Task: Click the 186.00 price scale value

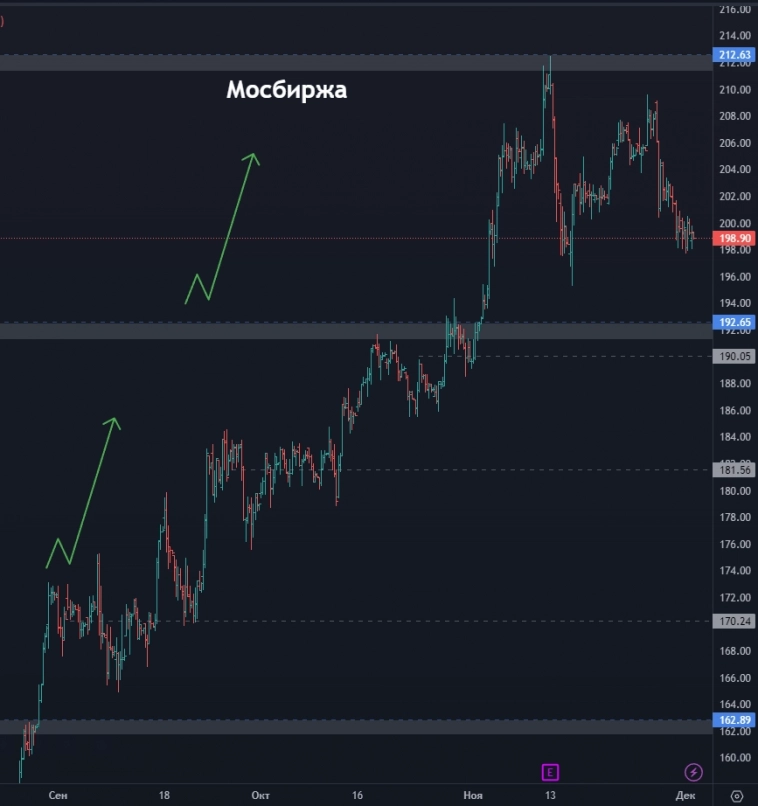Action: click(735, 410)
